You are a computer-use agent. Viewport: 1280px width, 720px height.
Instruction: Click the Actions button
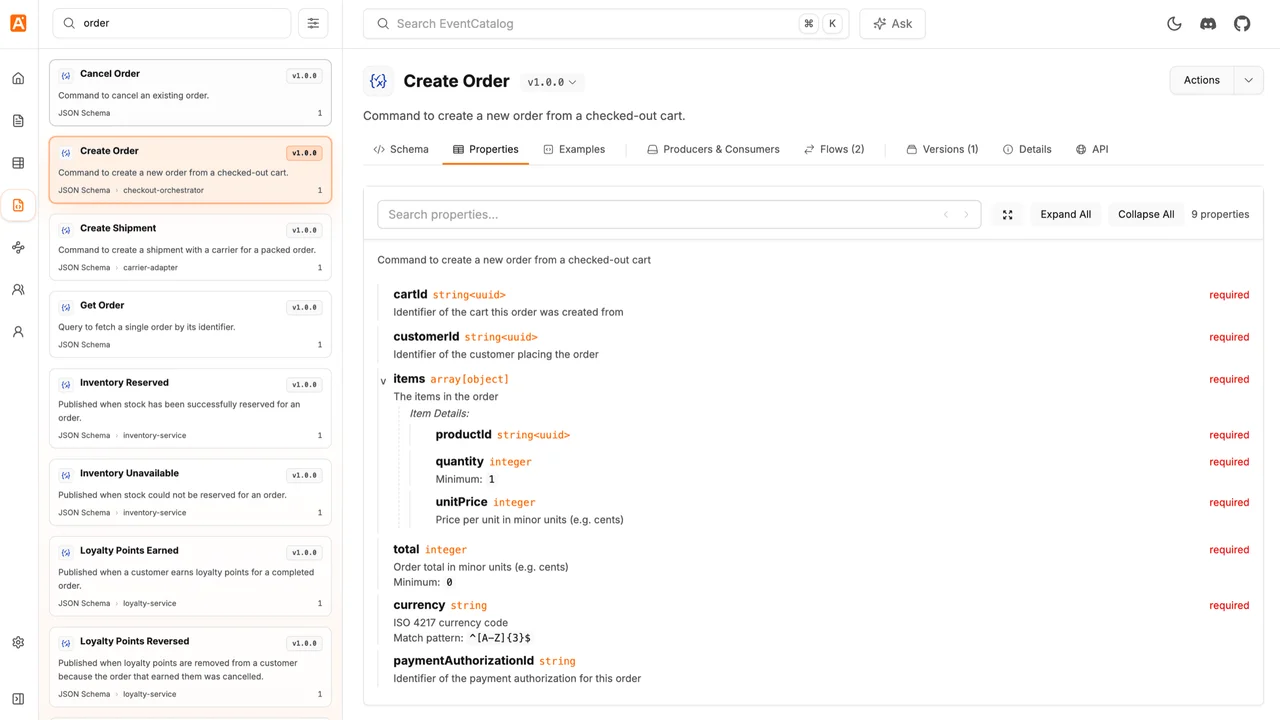(1202, 81)
